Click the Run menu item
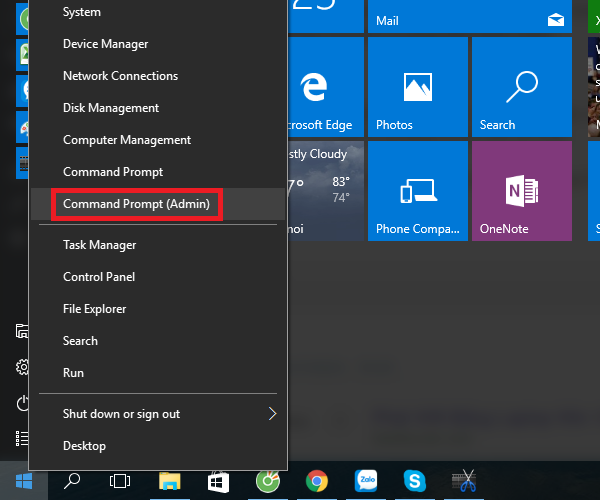 73,373
